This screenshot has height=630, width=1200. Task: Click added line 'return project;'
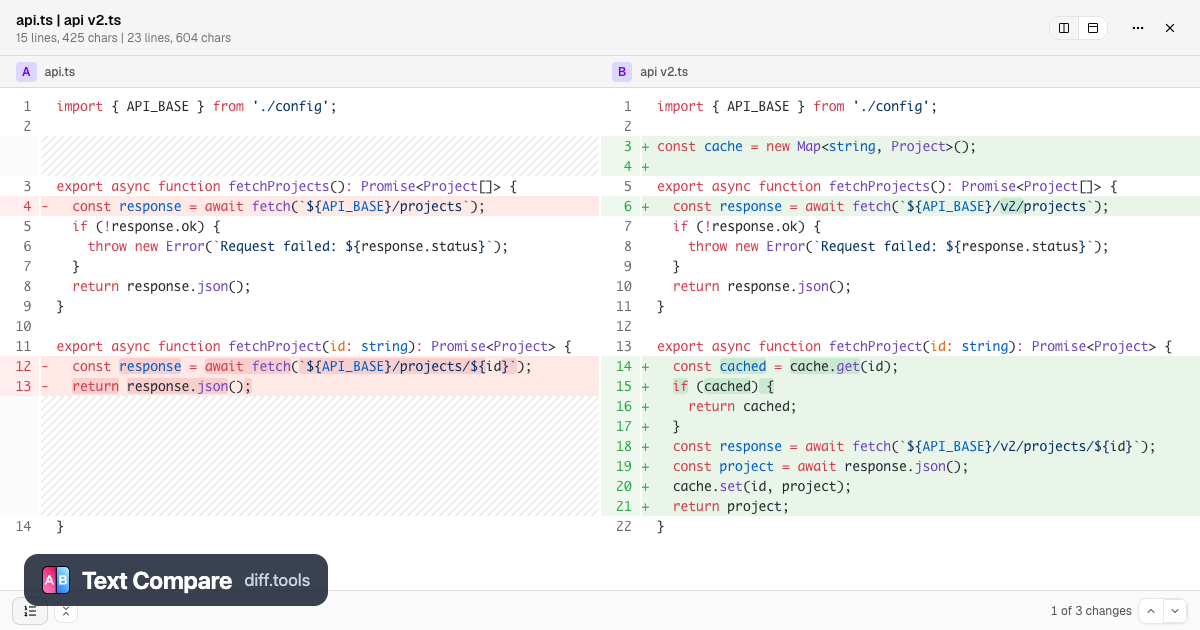pyautogui.click(x=730, y=506)
